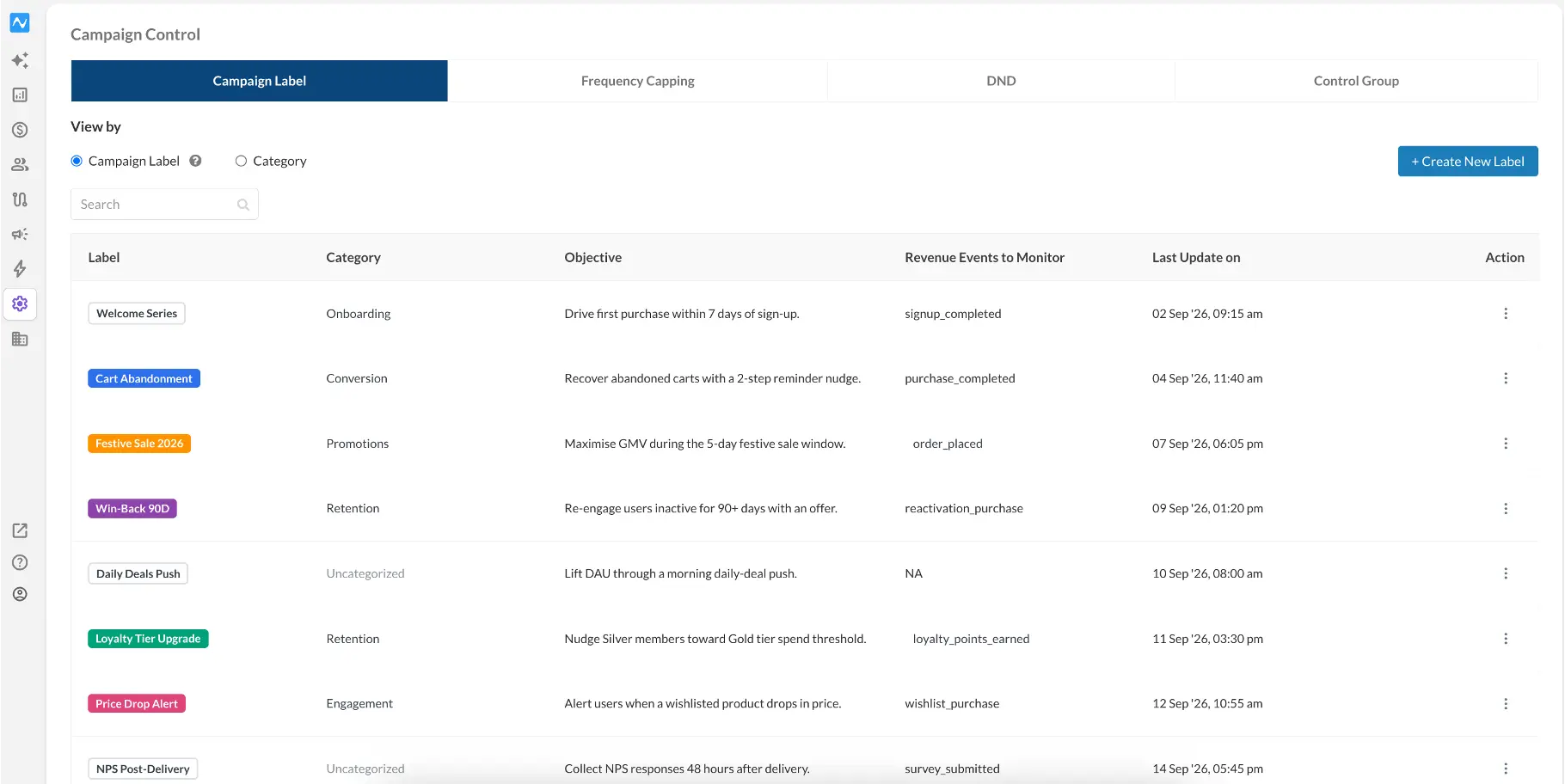Open action menu for Daily Deals Push row

click(1506, 573)
